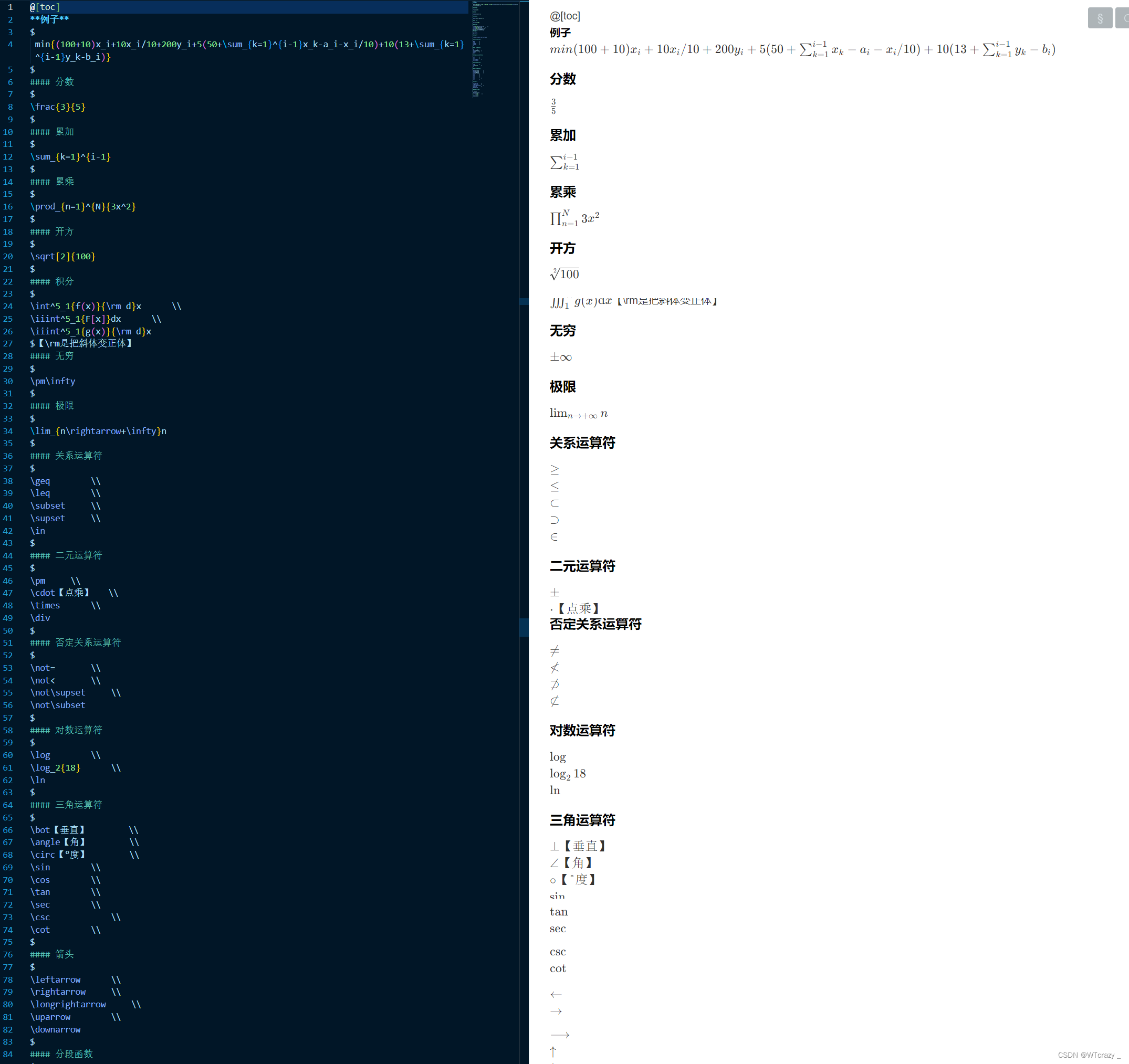Click the '\prod_{n=1}^{N}{3x^2}' code line

(83, 207)
